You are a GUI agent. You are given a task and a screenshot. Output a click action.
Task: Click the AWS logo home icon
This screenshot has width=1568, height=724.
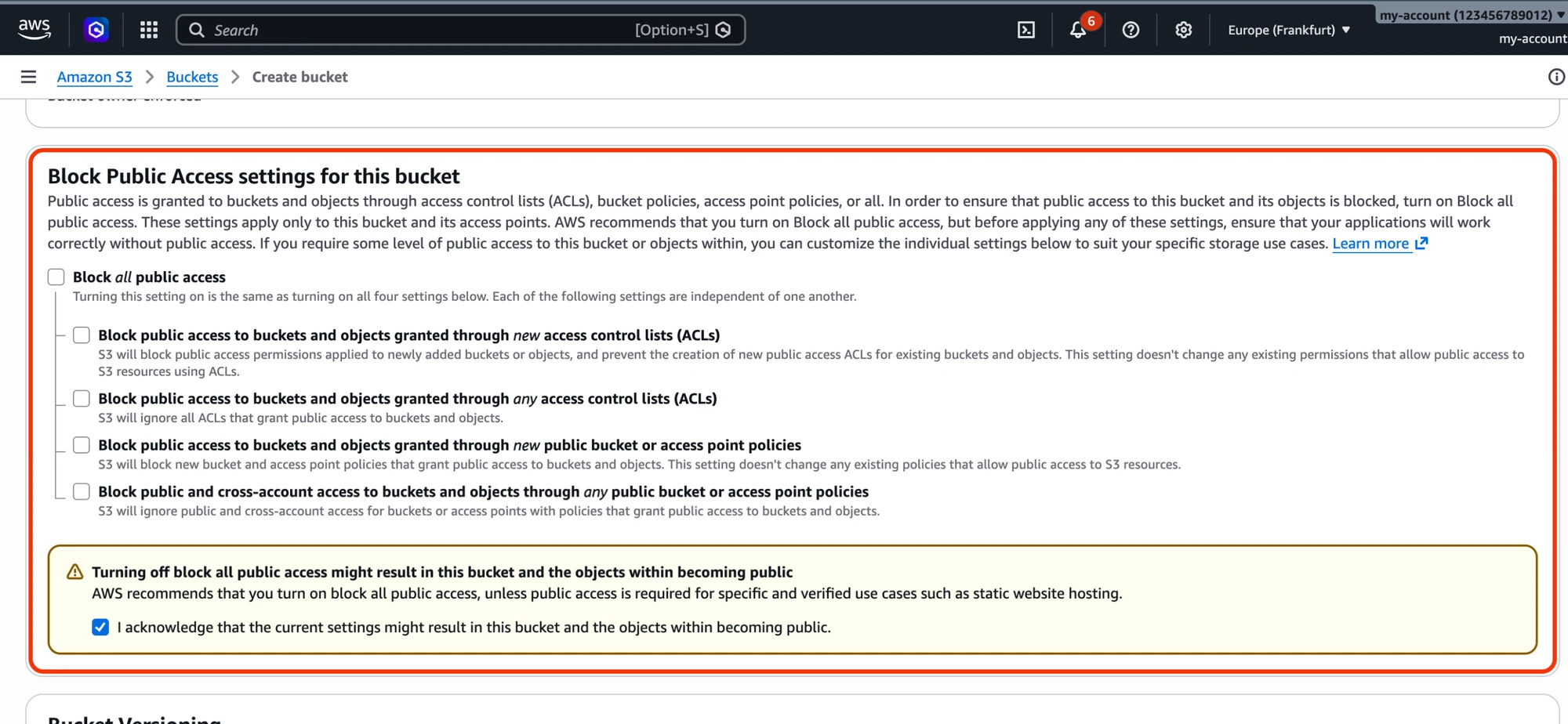tap(34, 29)
